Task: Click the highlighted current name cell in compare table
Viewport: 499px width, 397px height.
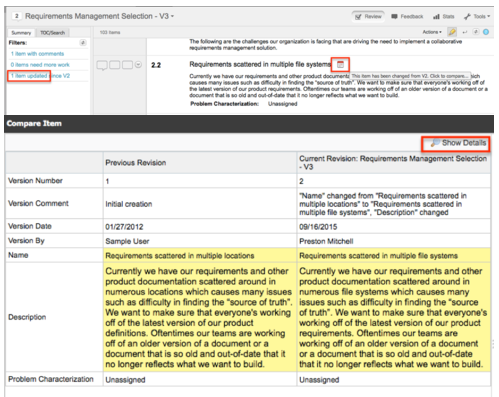Action: [x=394, y=255]
